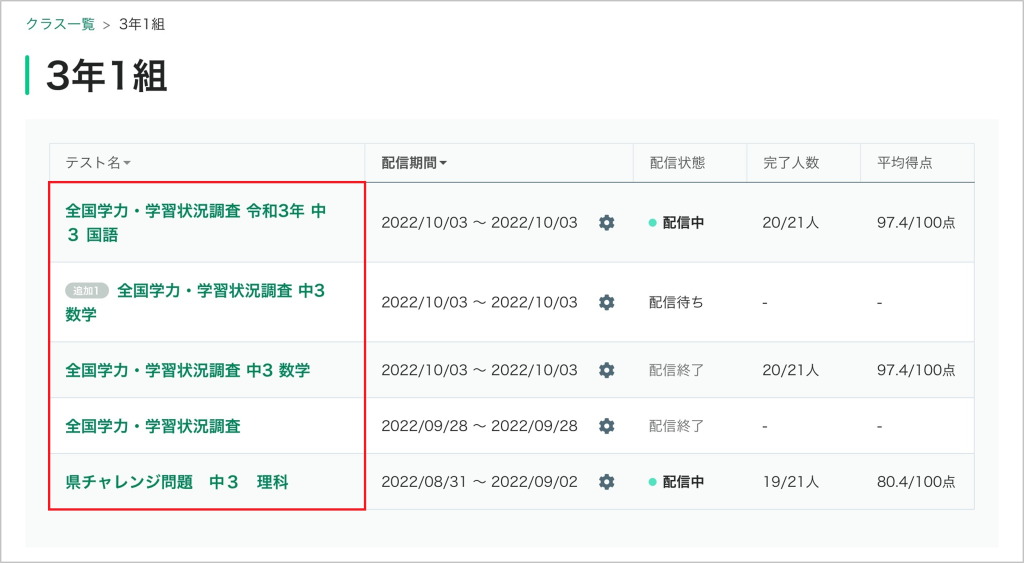Click 2022/08/31 ～ 2022/09/02 date range
1024x563 pixels.
479,482
